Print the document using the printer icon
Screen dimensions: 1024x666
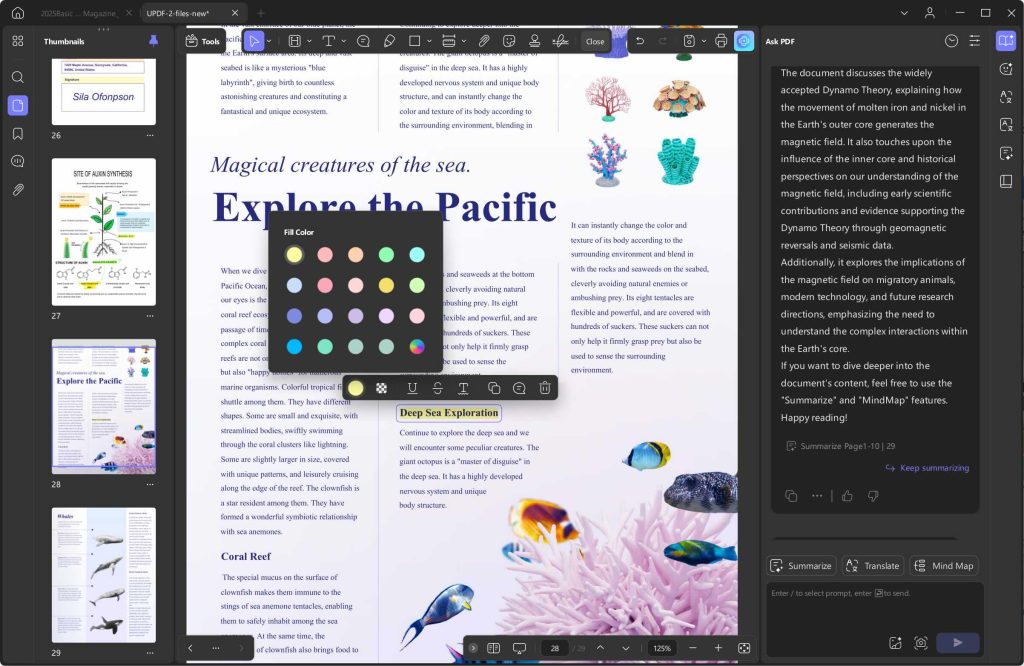coord(721,41)
